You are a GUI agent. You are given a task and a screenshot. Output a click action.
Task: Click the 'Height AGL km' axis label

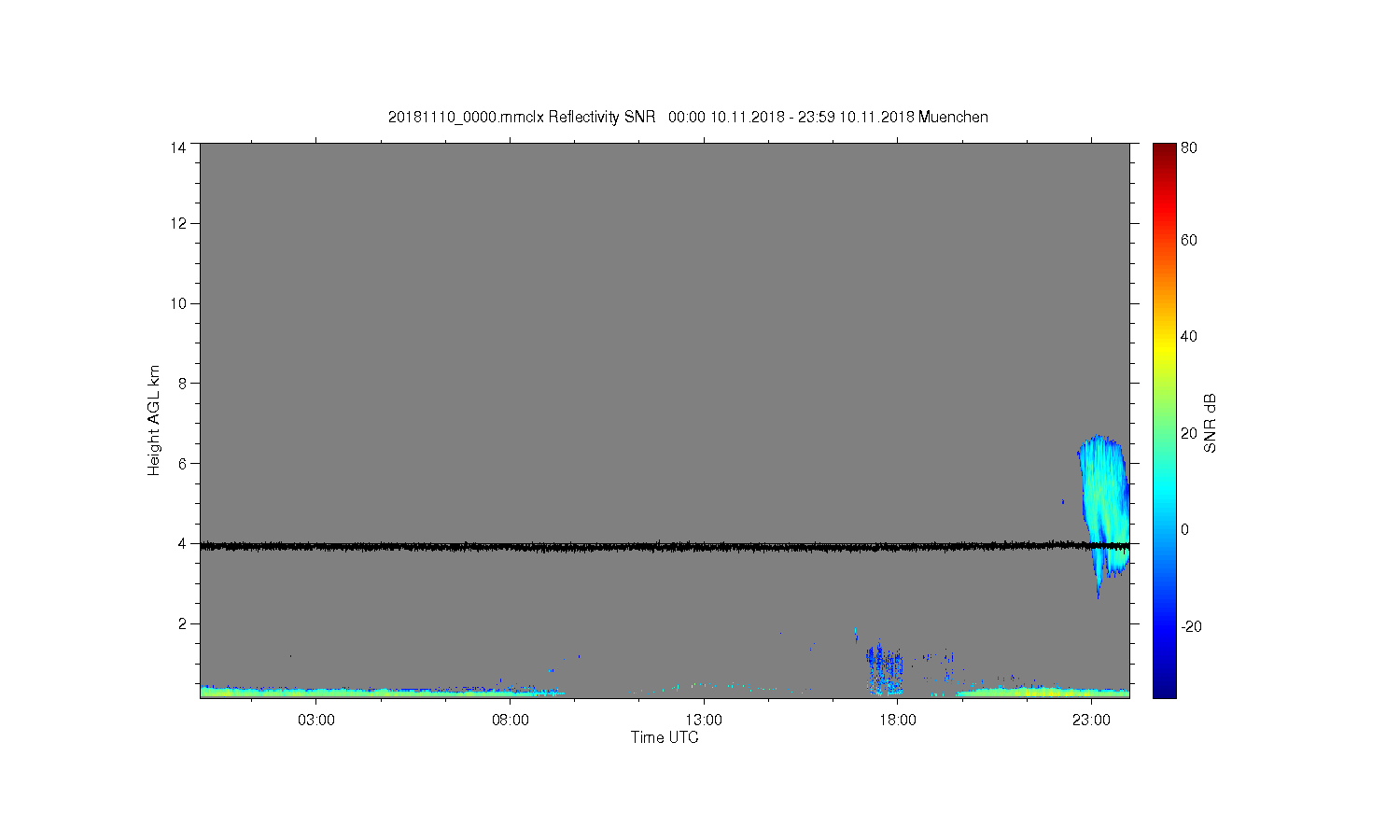(154, 420)
